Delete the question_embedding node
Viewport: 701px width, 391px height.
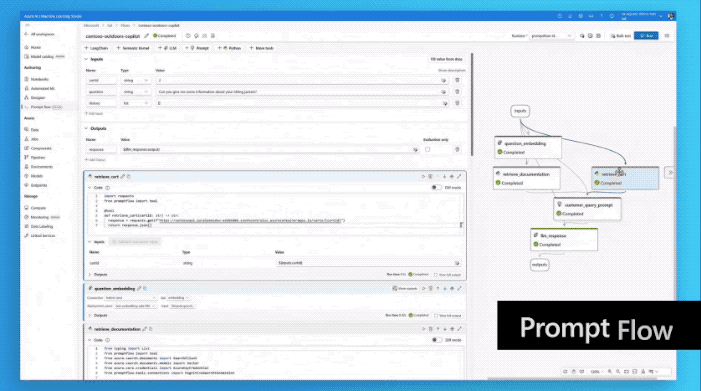click(431, 289)
